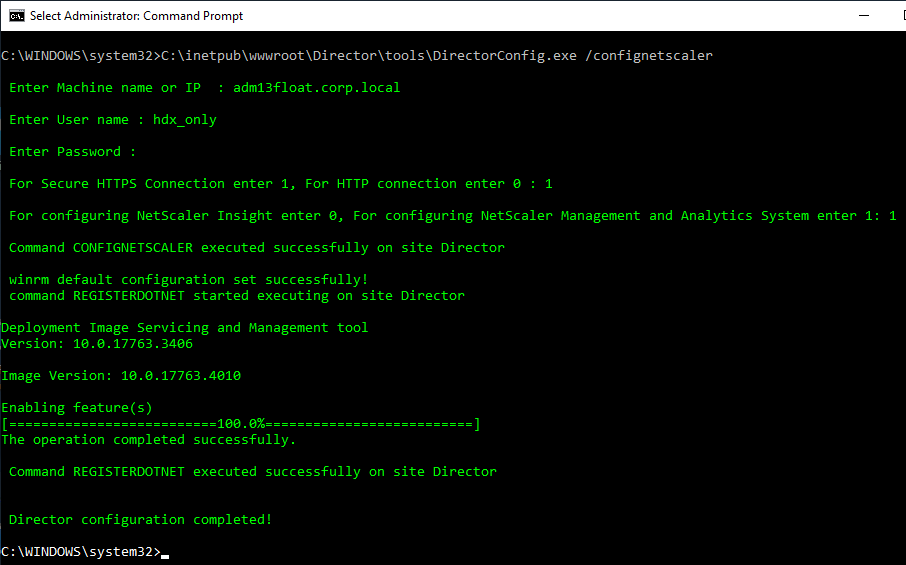Image resolution: width=906 pixels, height=565 pixels.
Task: Click the cursor at the bottom system32 prompt
Action: (165, 556)
